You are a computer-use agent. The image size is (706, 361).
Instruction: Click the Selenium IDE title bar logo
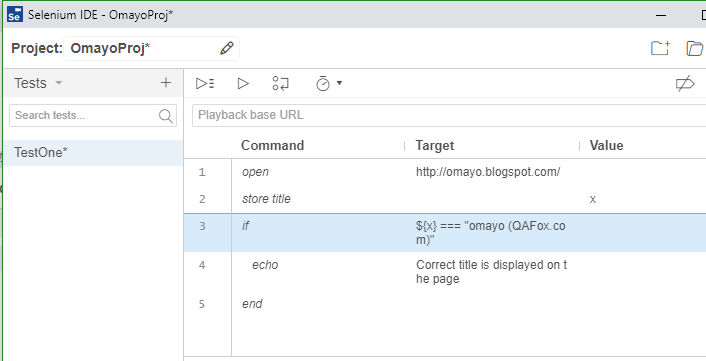click(15, 15)
